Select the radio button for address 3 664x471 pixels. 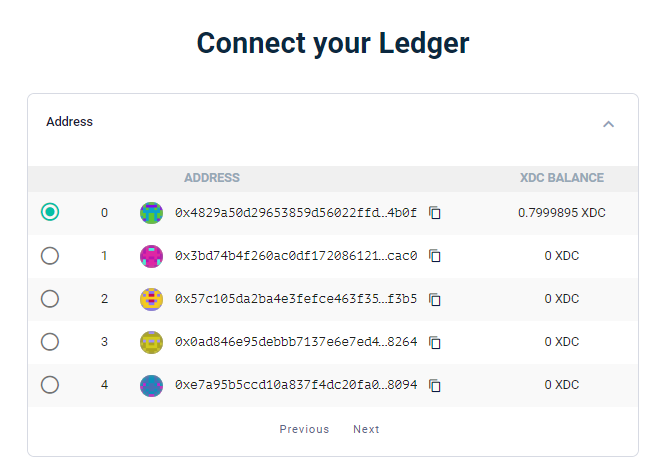[50, 342]
